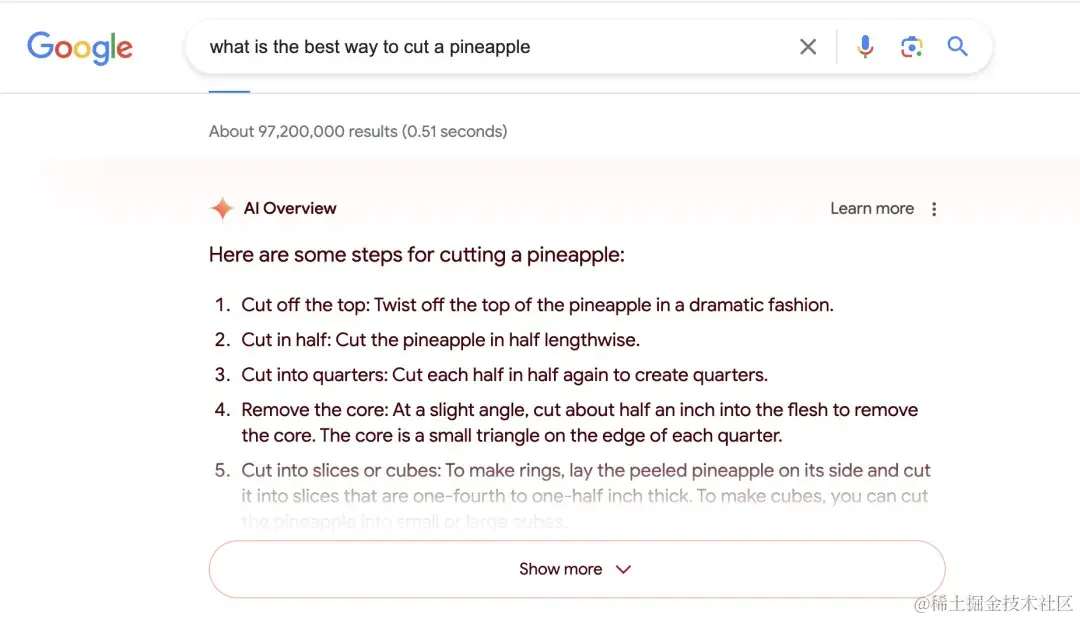Click step 1 Cut off the top
Viewport: 1080px width, 620px height.
coord(536,305)
